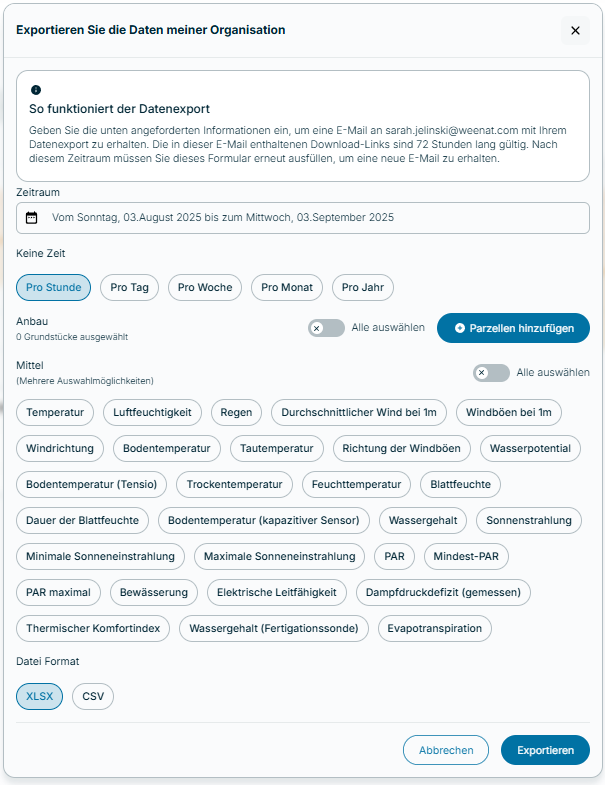Viewport: 605px width, 785px height.
Task: Open the Zeitraum date range picker
Action: 302,218
